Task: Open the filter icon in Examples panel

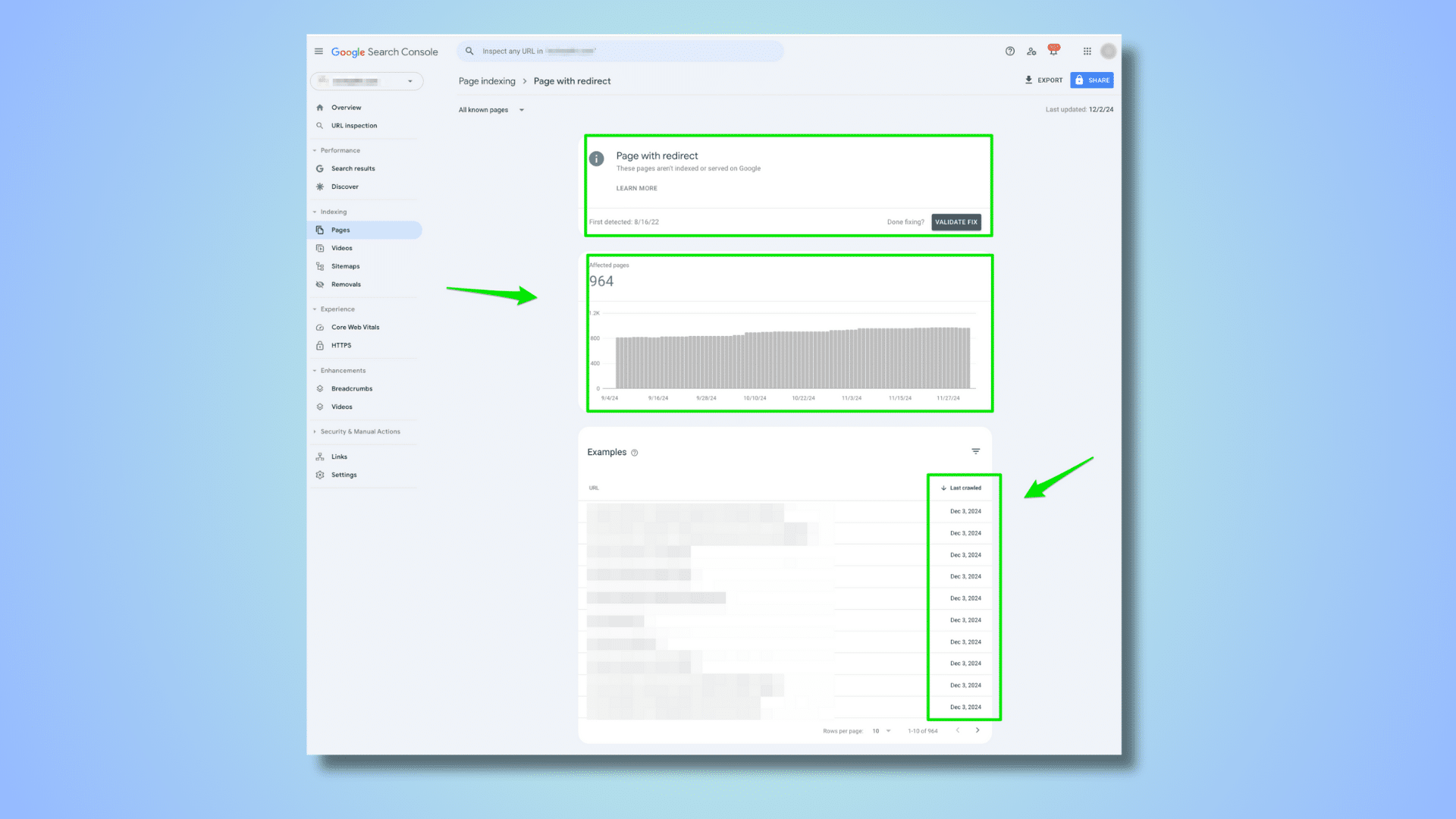Action: coord(975,451)
